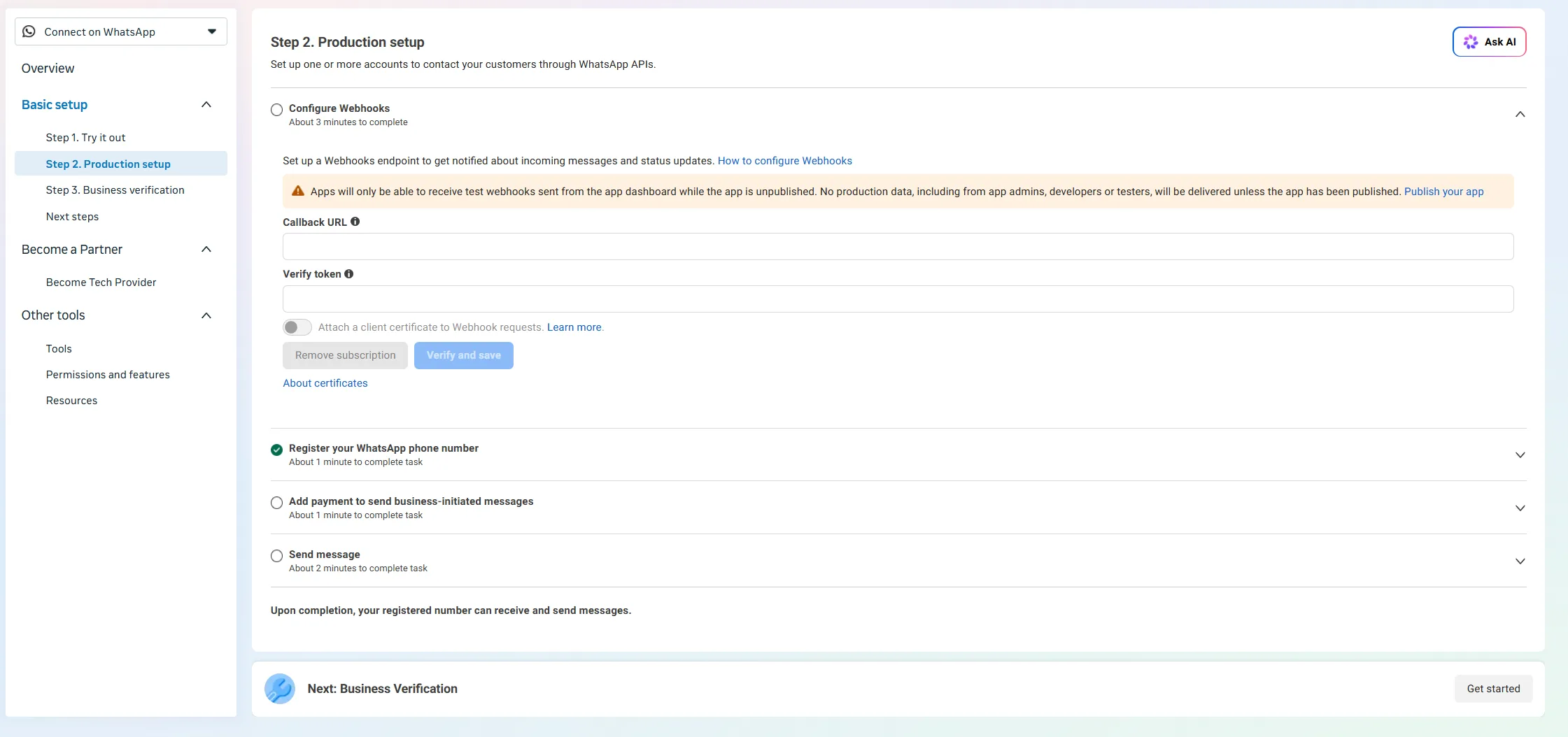The width and height of the screenshot is (1568, 737).
Task: Open the Tools page
Action: pyautogui.click(x=59, y=349)
